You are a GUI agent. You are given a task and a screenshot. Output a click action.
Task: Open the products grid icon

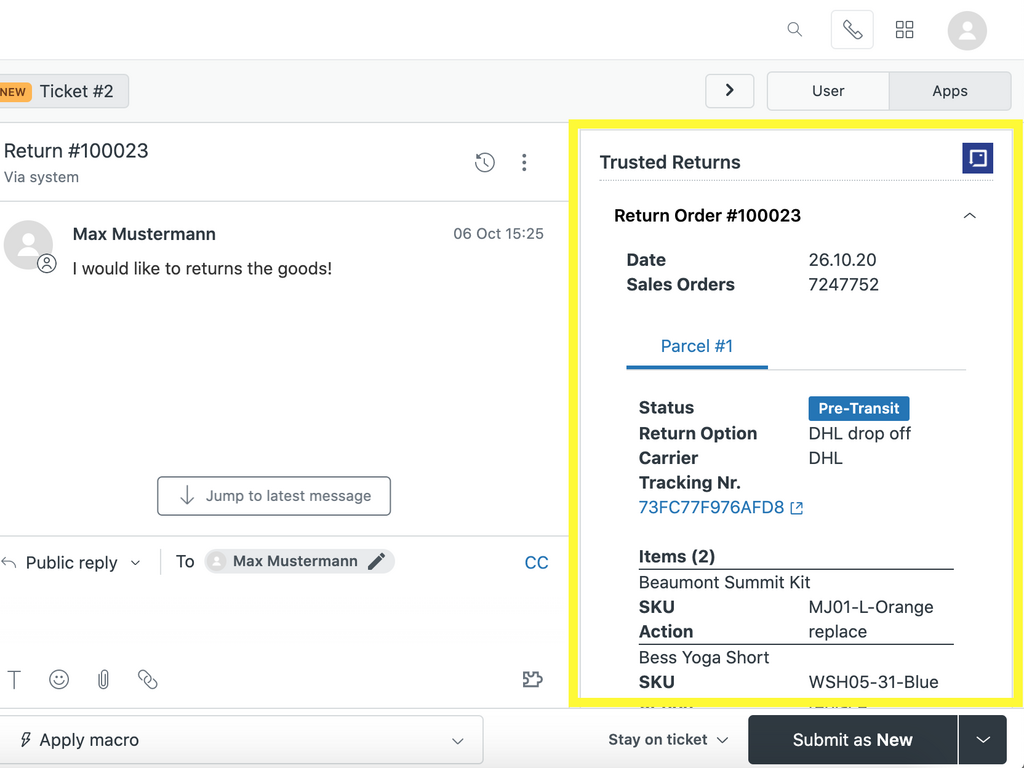[x=905, y=30]
